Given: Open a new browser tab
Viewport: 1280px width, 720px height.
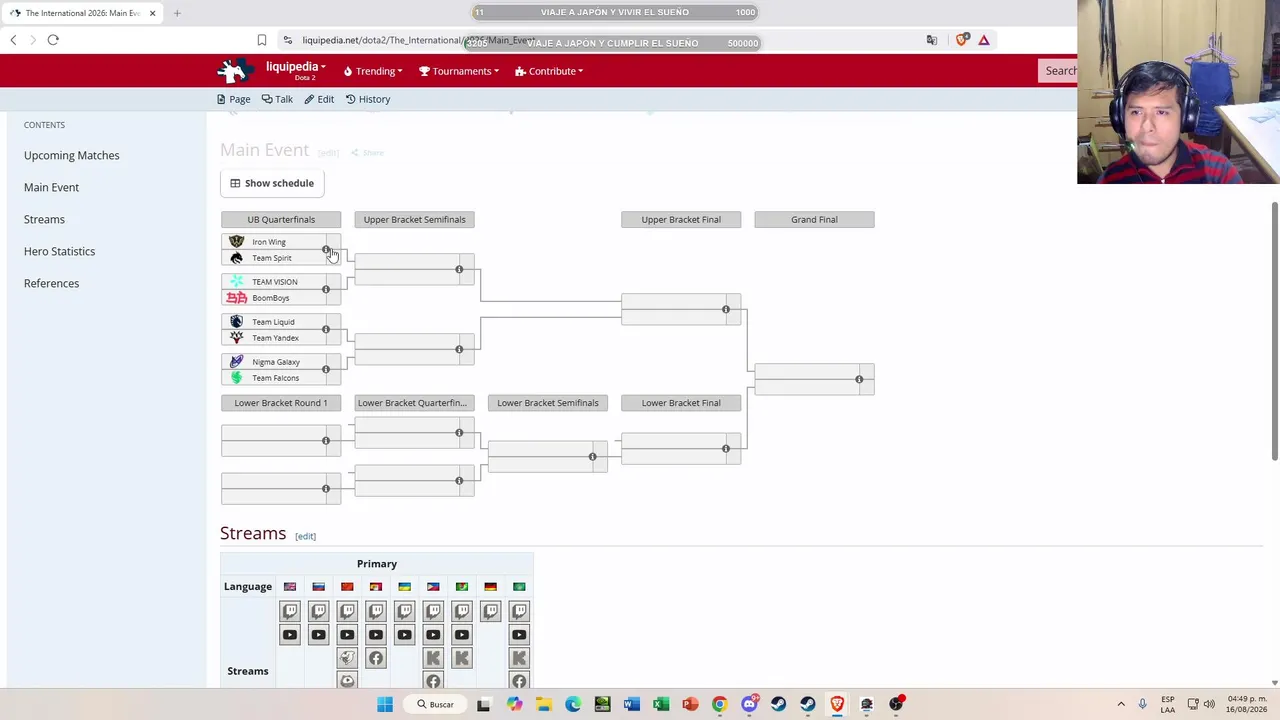Looking at the screenshot, I should [x=177, y=13].
